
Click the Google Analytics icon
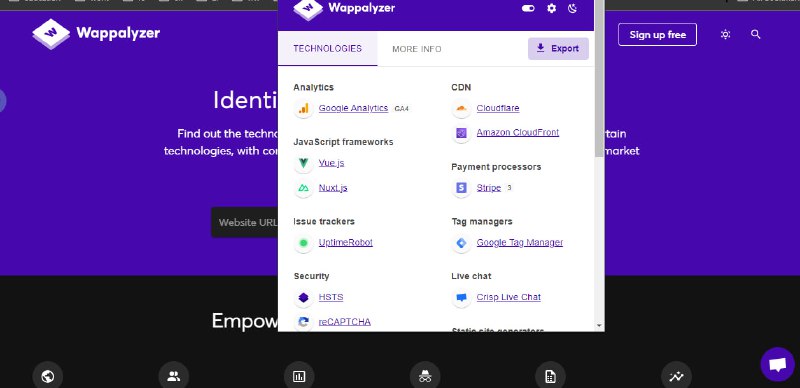click(x=304, y=108)
